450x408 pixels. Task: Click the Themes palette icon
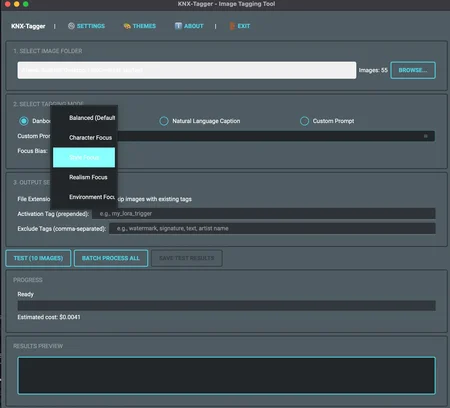click(x=127, y=26)
